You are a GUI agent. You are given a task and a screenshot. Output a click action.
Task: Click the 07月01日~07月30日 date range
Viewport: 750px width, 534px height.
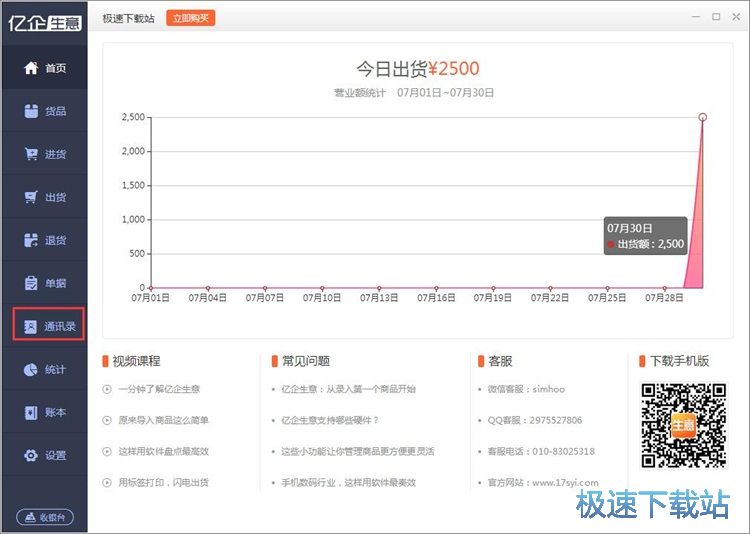[445, 93]
